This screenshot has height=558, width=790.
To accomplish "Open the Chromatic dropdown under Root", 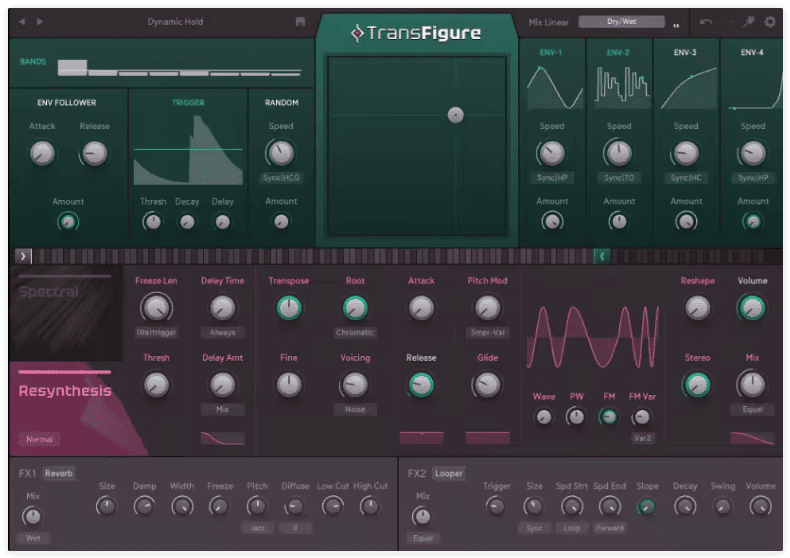I will click(355, 332).
